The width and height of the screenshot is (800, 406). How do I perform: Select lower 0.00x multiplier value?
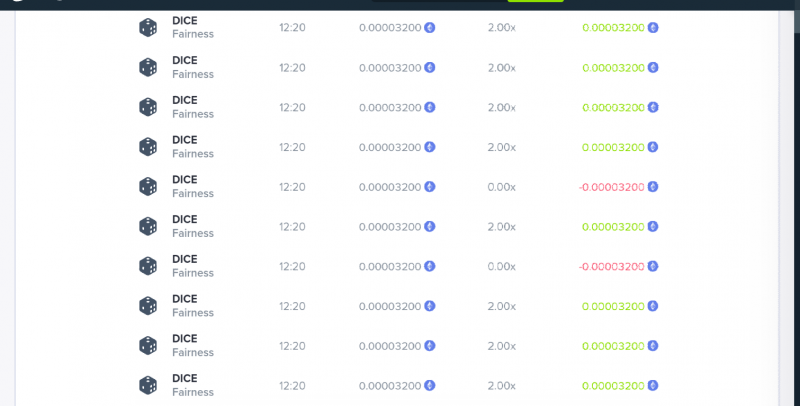502,267
